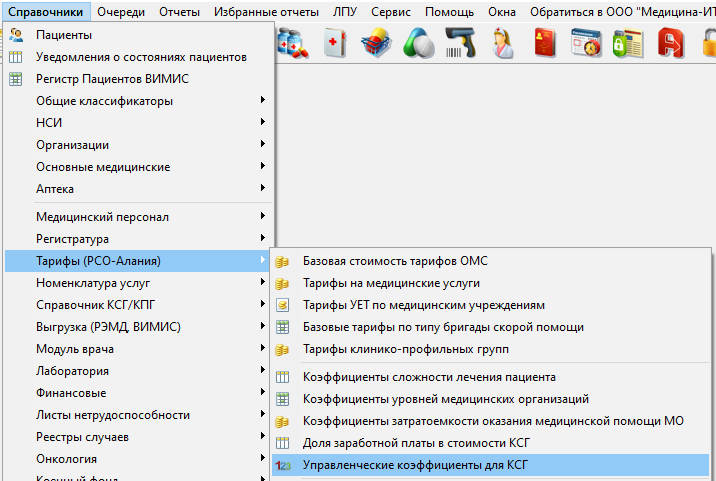Open the medical record book icon
Viewport: 716px width, 481px height.
click(335, 43)
